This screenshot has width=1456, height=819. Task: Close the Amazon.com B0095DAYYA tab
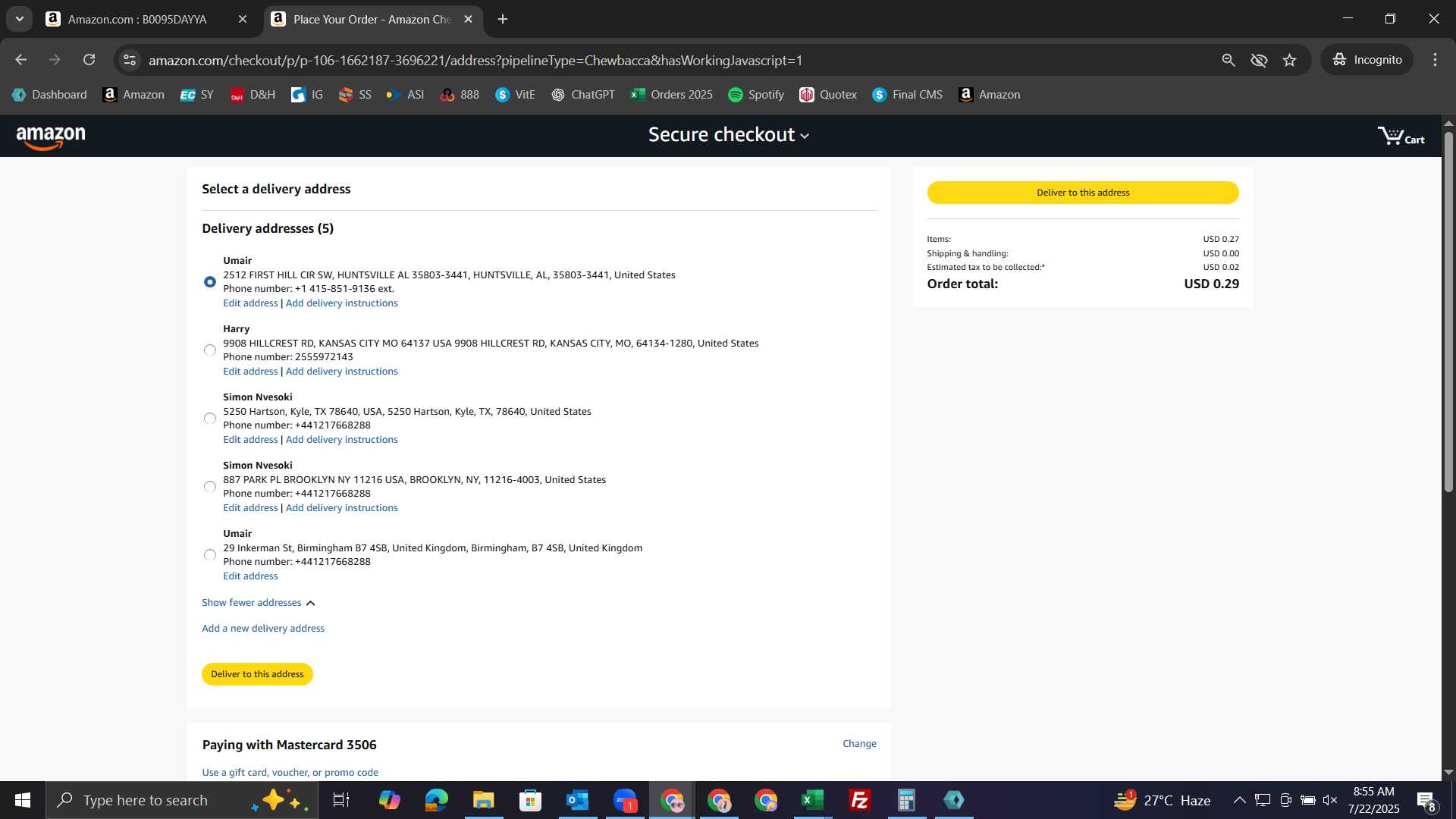pyautogui.click(x=243, y=20)
